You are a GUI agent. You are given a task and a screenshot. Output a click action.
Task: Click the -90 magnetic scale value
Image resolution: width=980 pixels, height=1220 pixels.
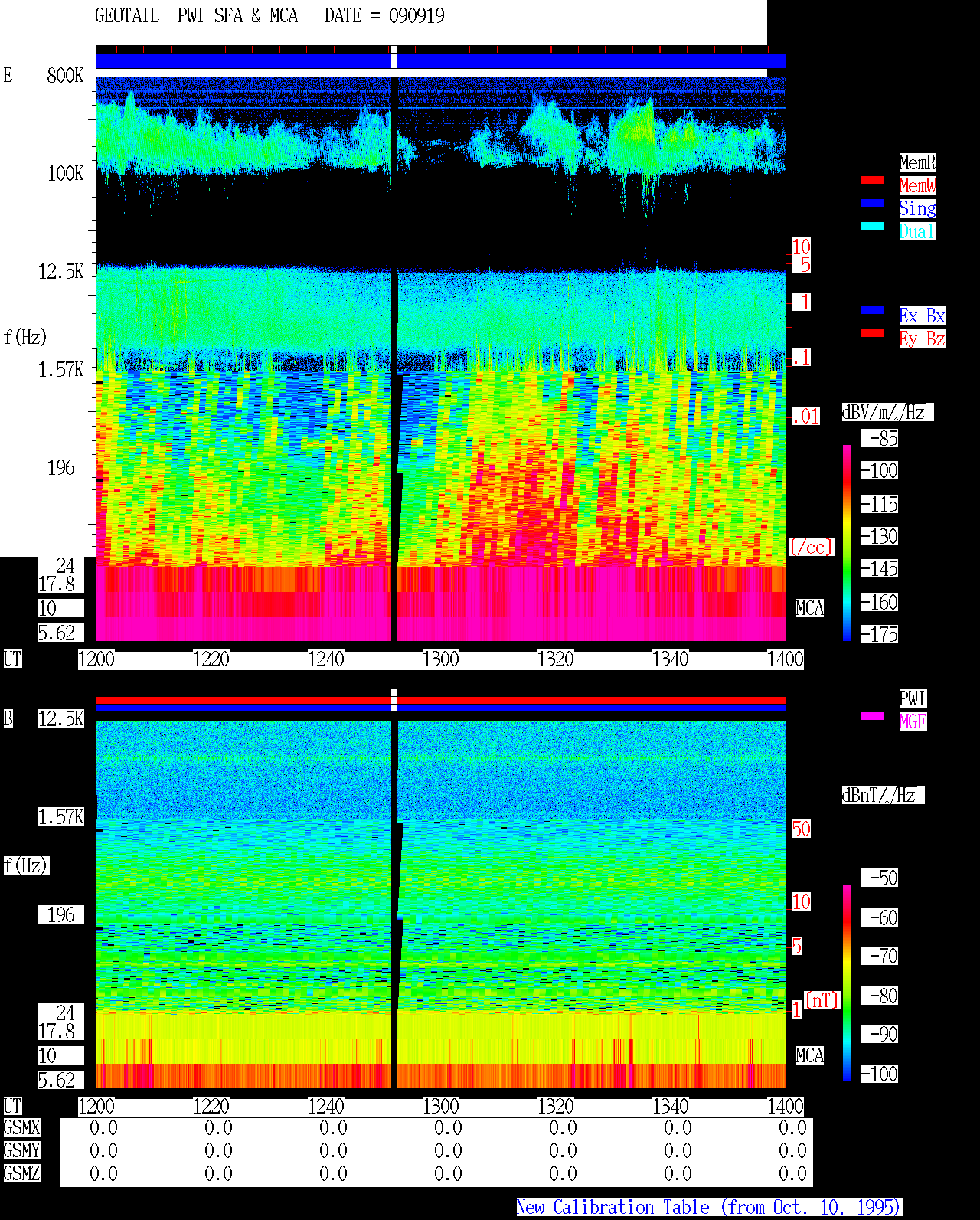point(880,1034)
